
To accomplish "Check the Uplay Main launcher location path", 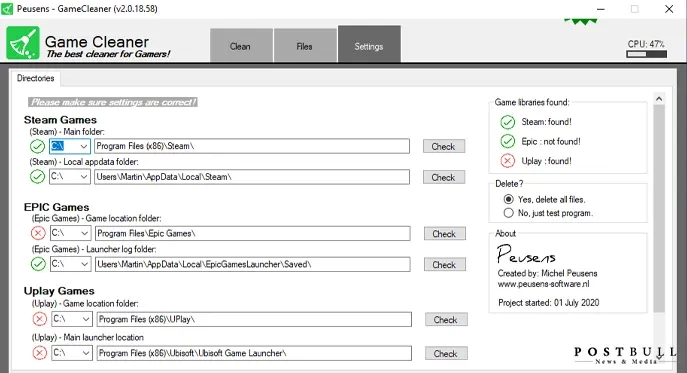I will pos(446,353).
